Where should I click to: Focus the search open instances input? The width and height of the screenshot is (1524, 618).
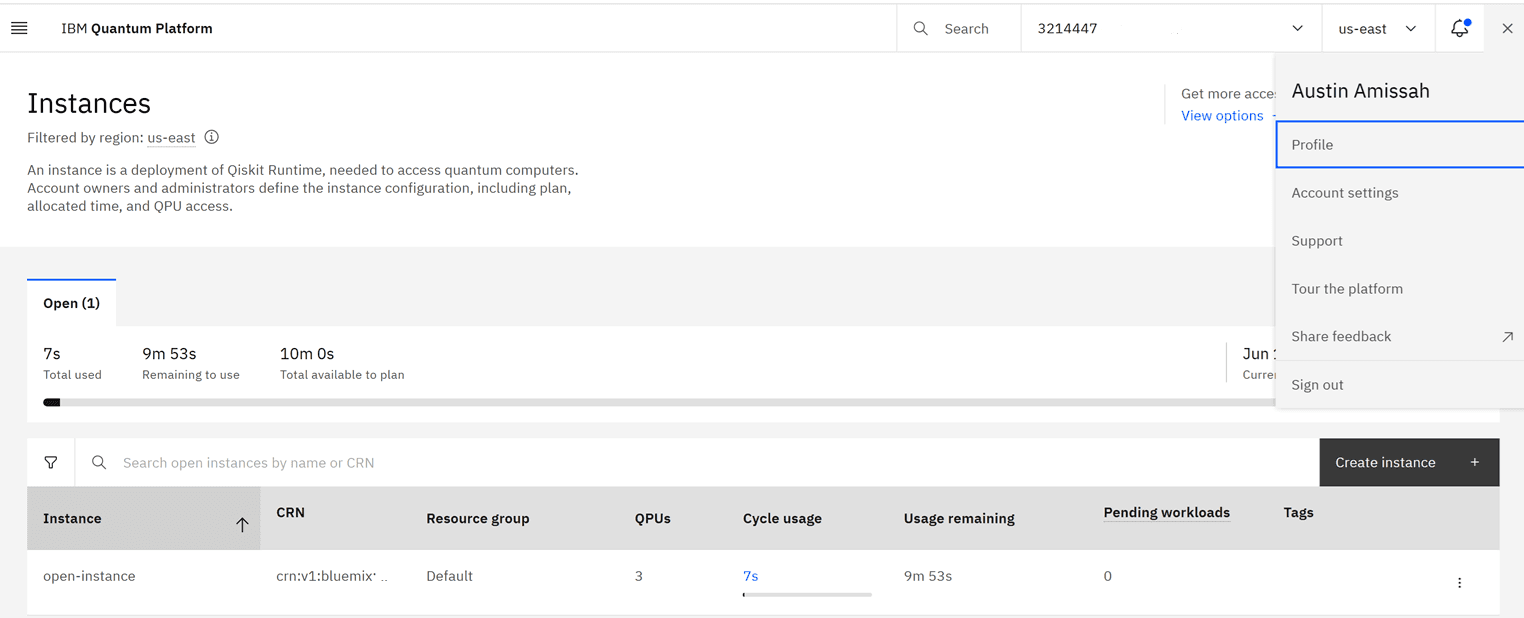[697, 462]
